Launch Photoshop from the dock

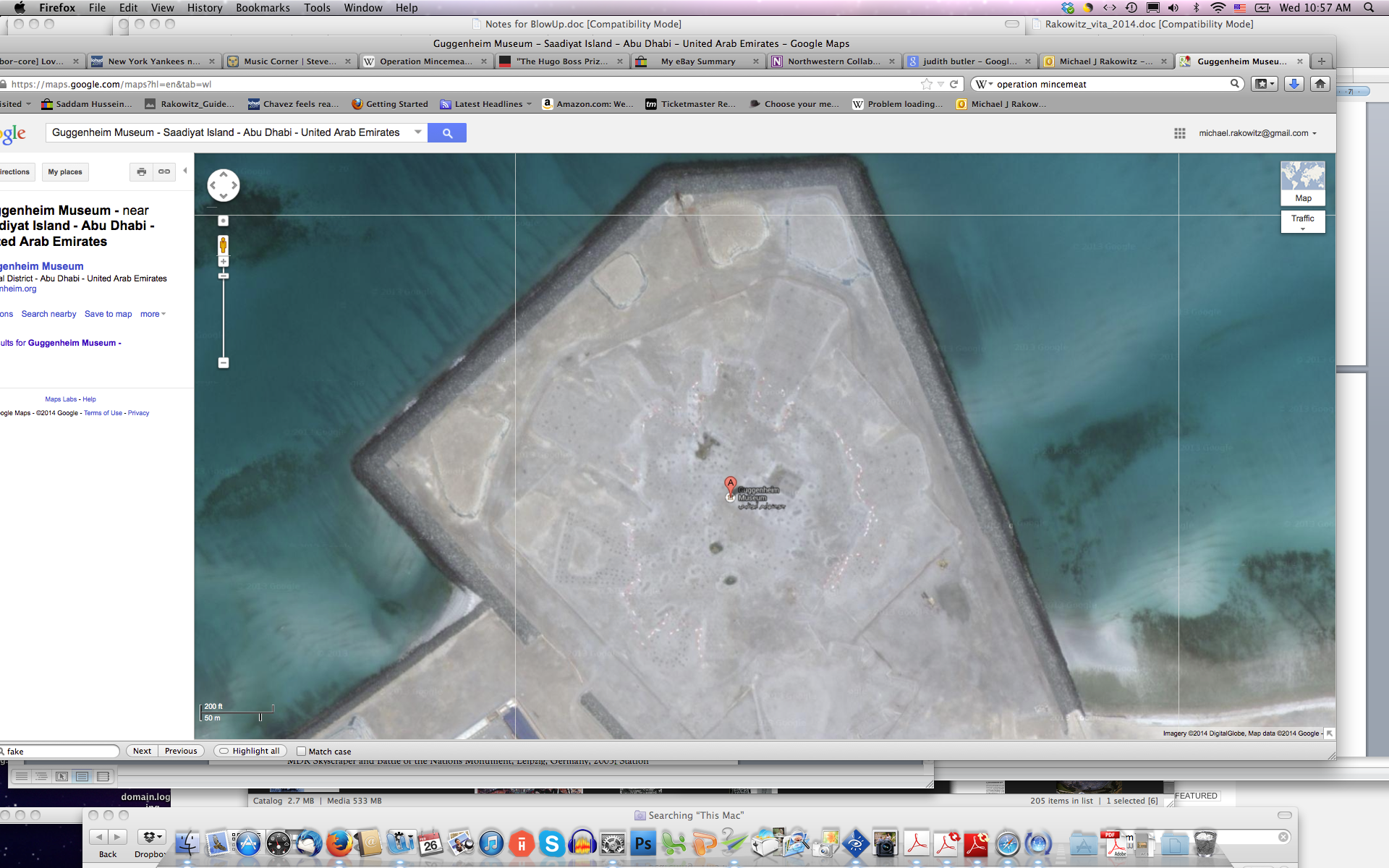[643, 843]
